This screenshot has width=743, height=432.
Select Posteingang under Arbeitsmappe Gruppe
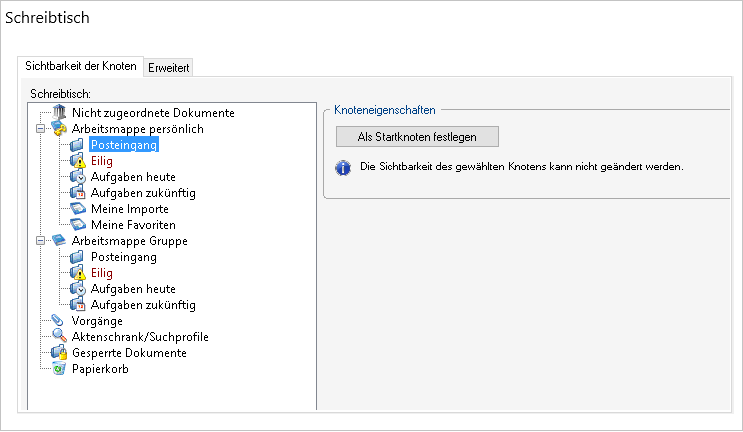coord(124,257)
